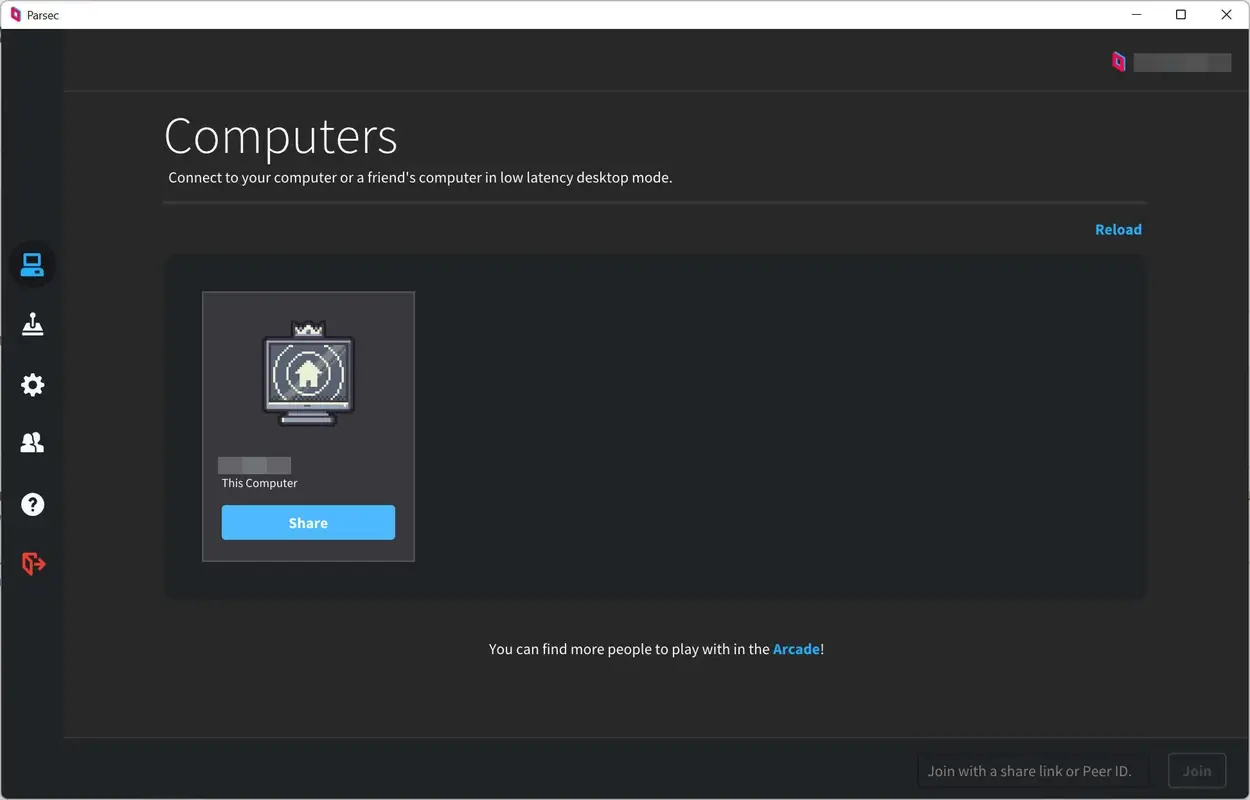
Task: Open the Arcade link in the hint text
Action: 796,648
